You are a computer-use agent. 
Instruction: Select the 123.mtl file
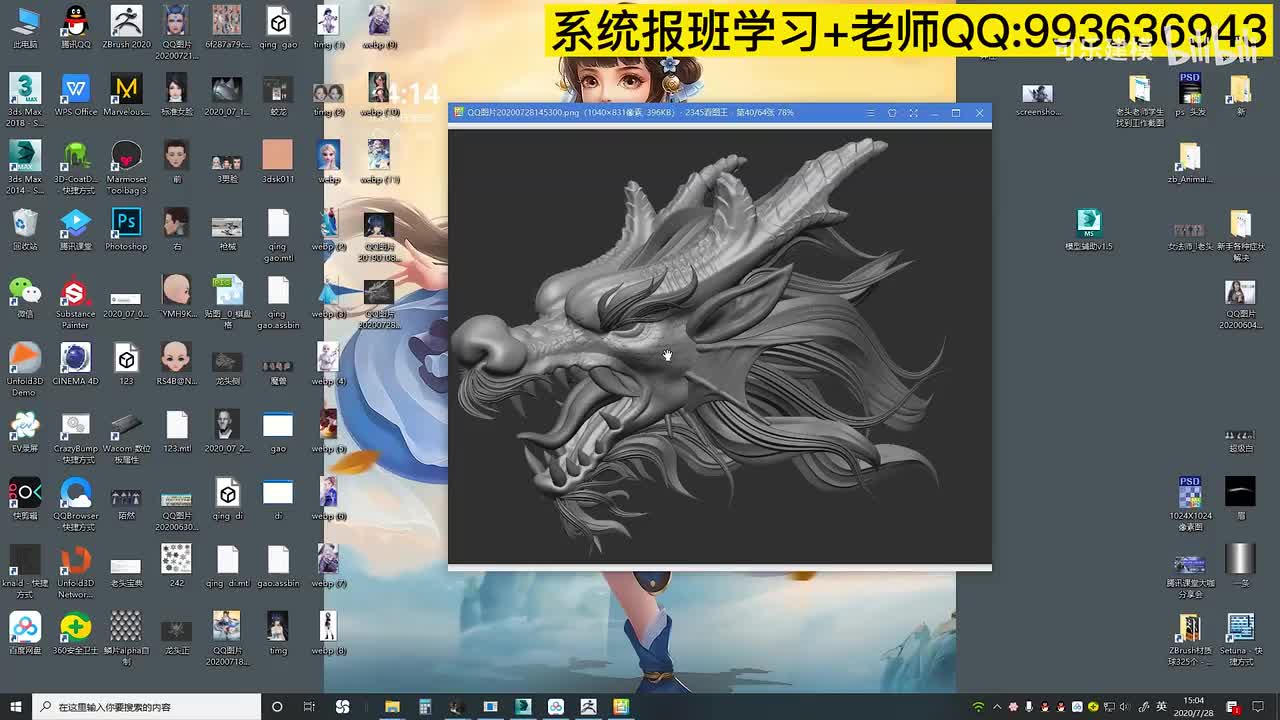tap(176, 432)
